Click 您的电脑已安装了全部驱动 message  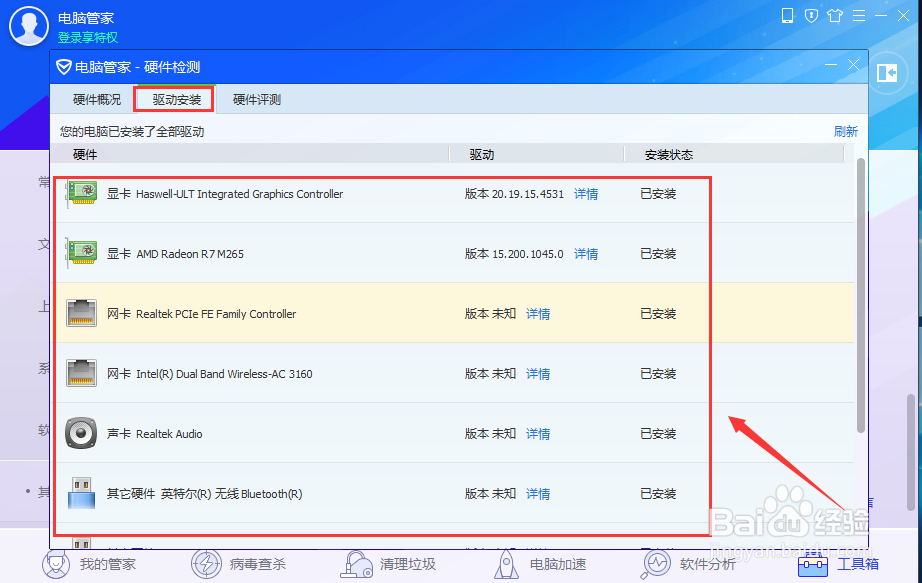132,131
